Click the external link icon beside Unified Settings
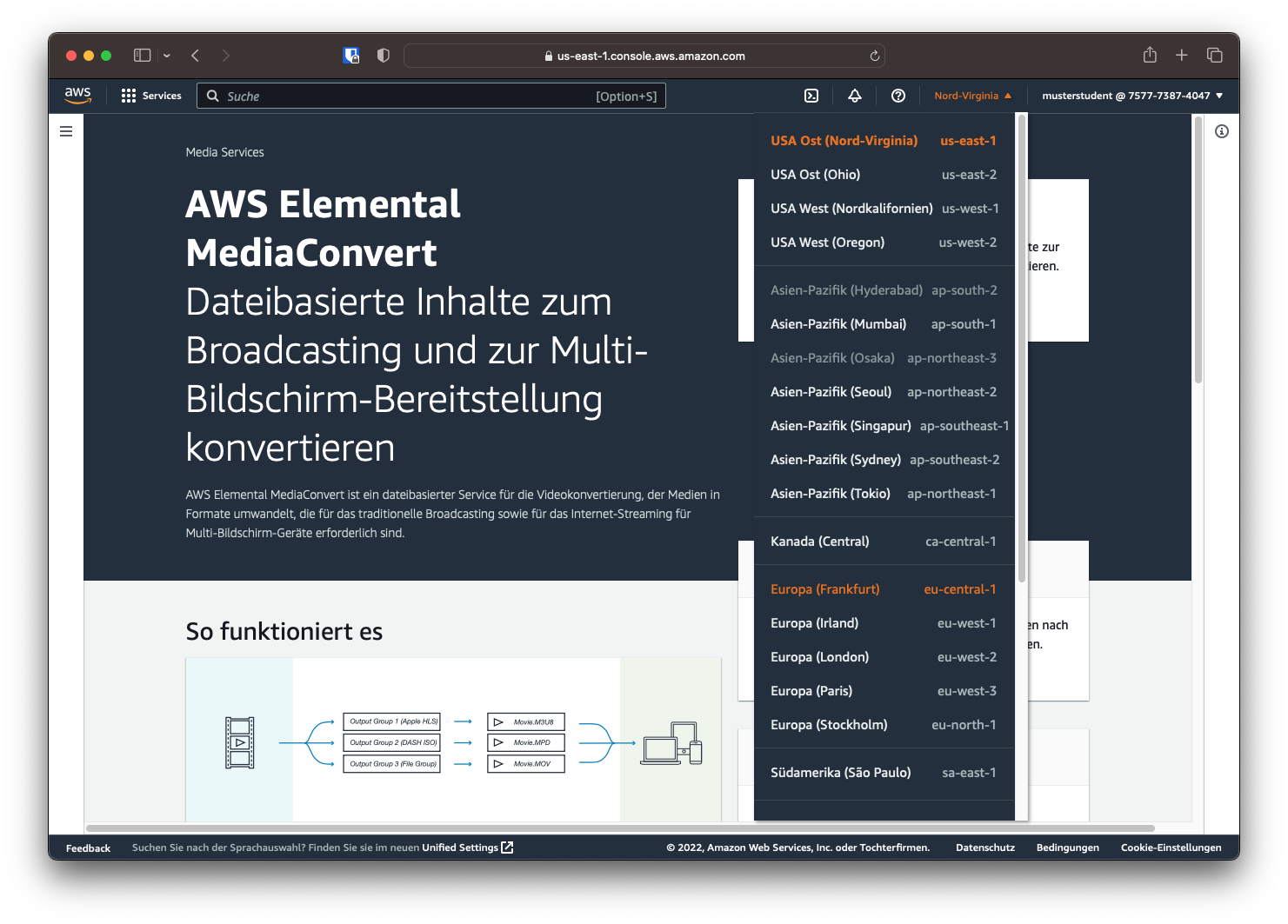This screenshot has width=1288, height=924. point(508,848)
